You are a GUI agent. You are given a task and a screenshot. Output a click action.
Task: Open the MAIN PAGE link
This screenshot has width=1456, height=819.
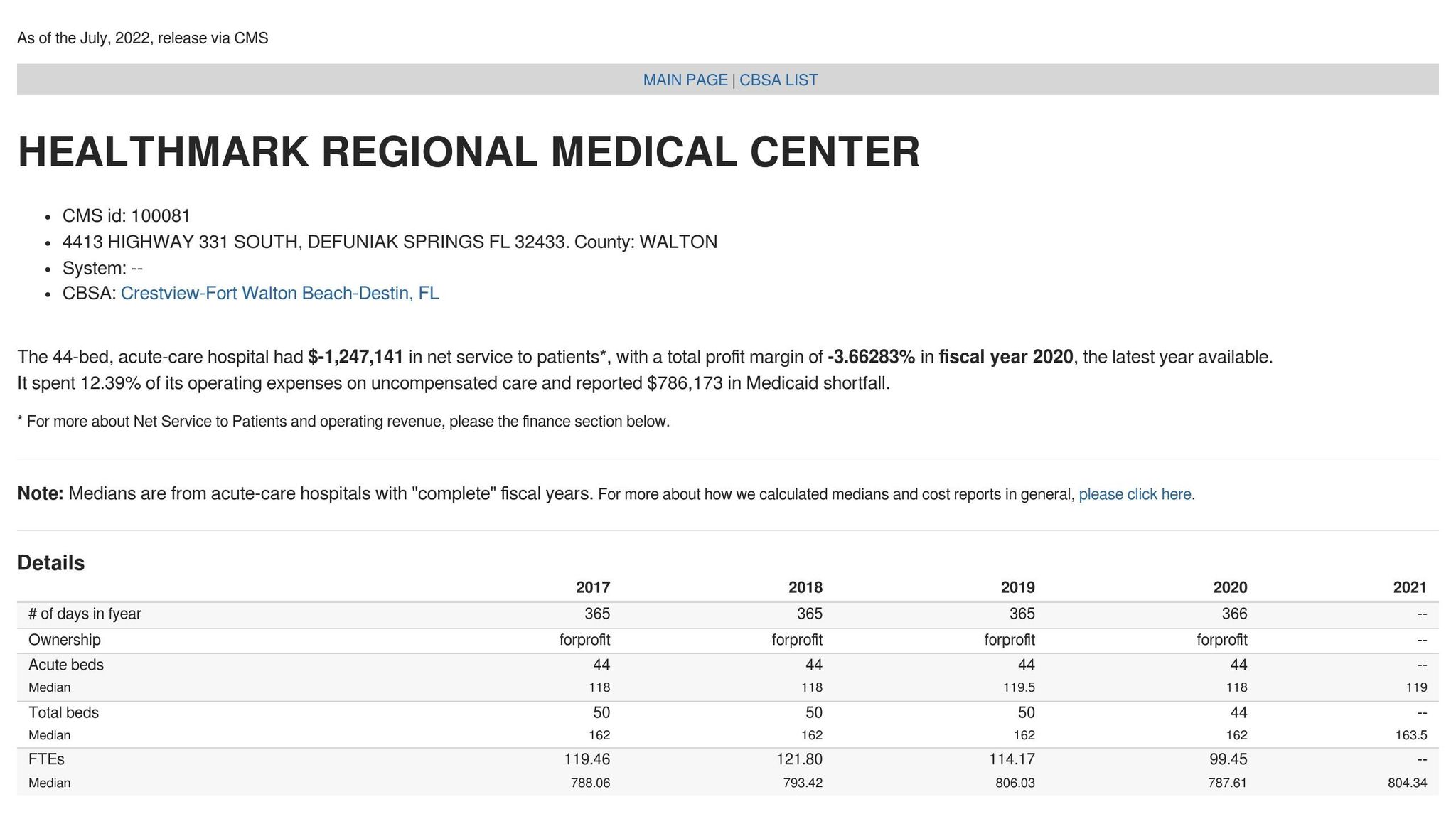(x=684, y=80)
